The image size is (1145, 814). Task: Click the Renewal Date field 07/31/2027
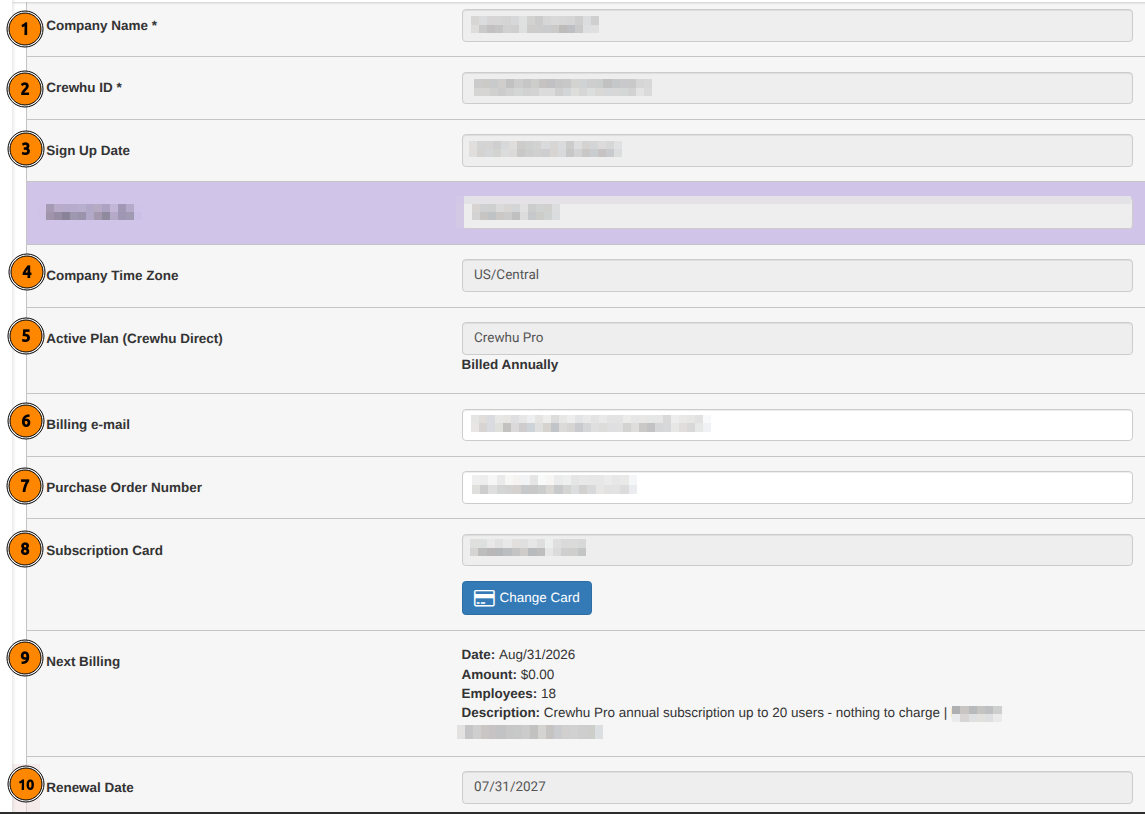point(797,787)
